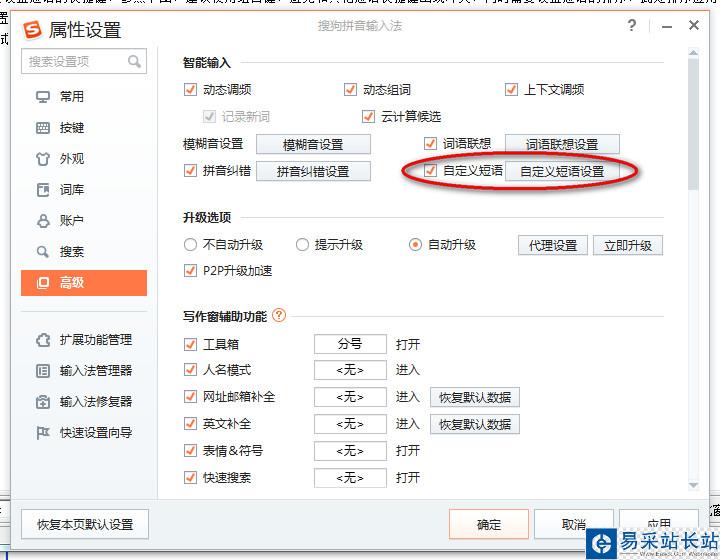Viewport: 720px width, 560px height.
Task: Click the <无> hotkey field for 人名模式
Action: coord(350,370)
